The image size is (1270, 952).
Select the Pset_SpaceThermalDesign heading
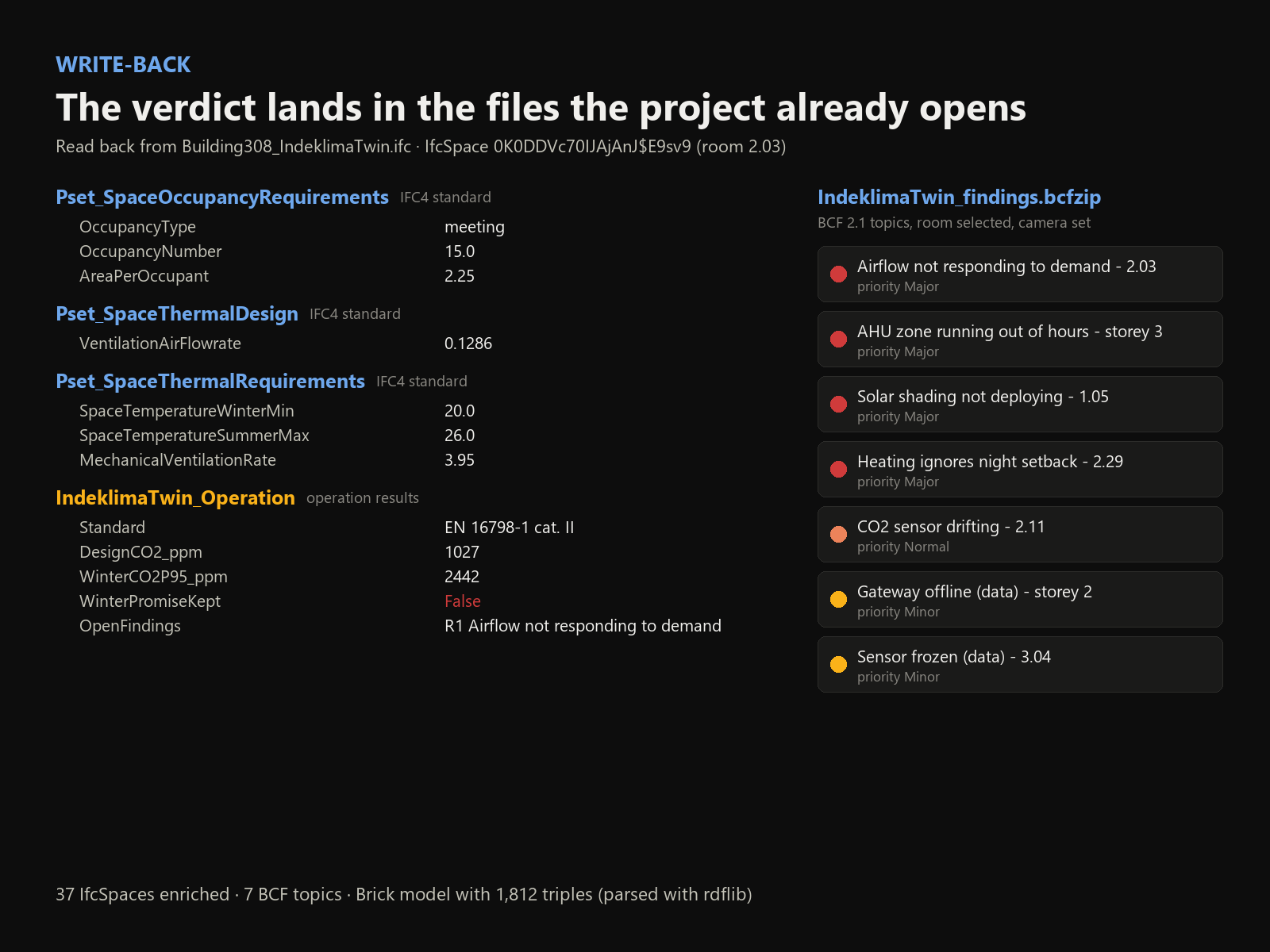point(177,313)
